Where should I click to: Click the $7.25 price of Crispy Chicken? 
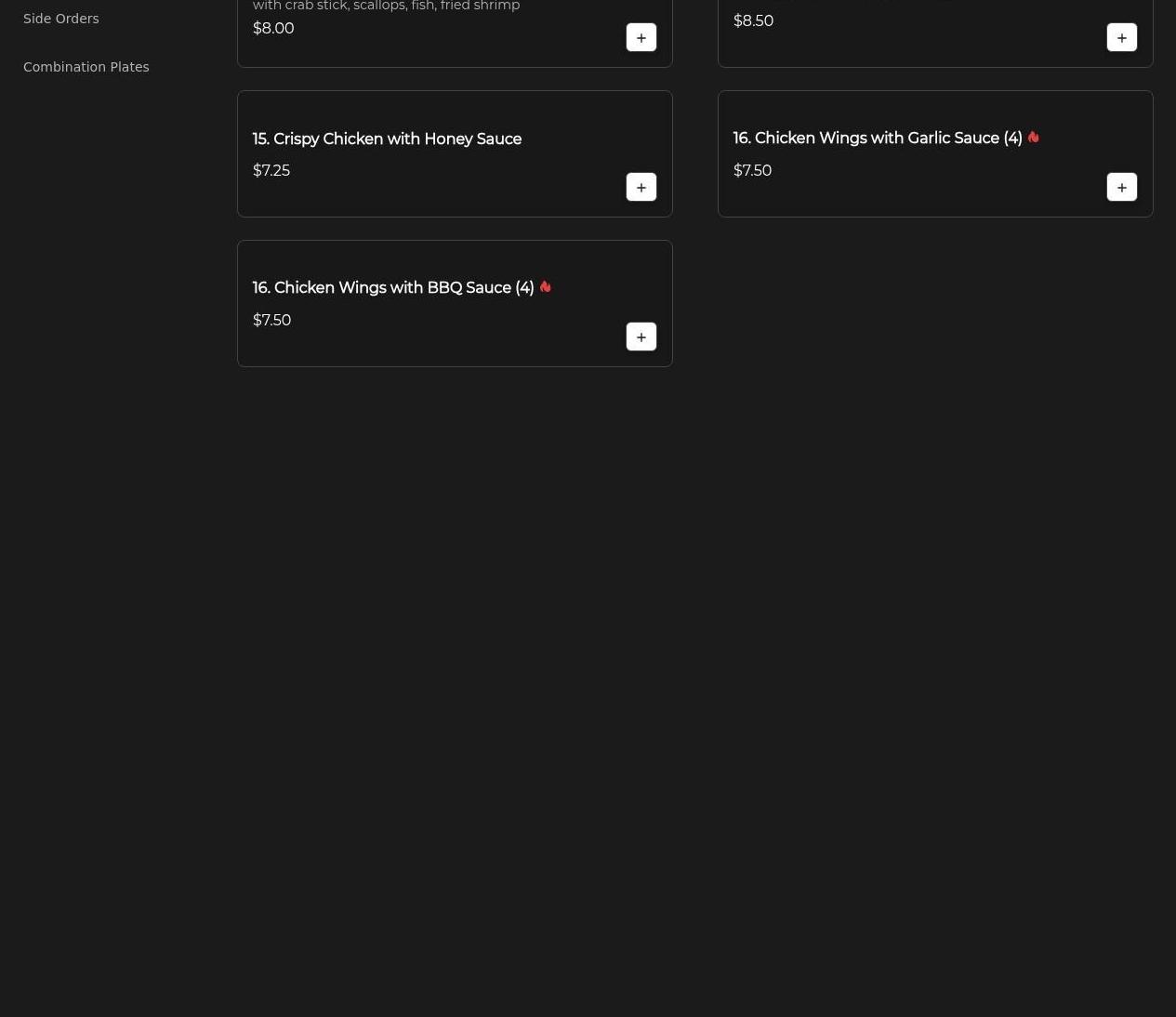coord(271,170)
